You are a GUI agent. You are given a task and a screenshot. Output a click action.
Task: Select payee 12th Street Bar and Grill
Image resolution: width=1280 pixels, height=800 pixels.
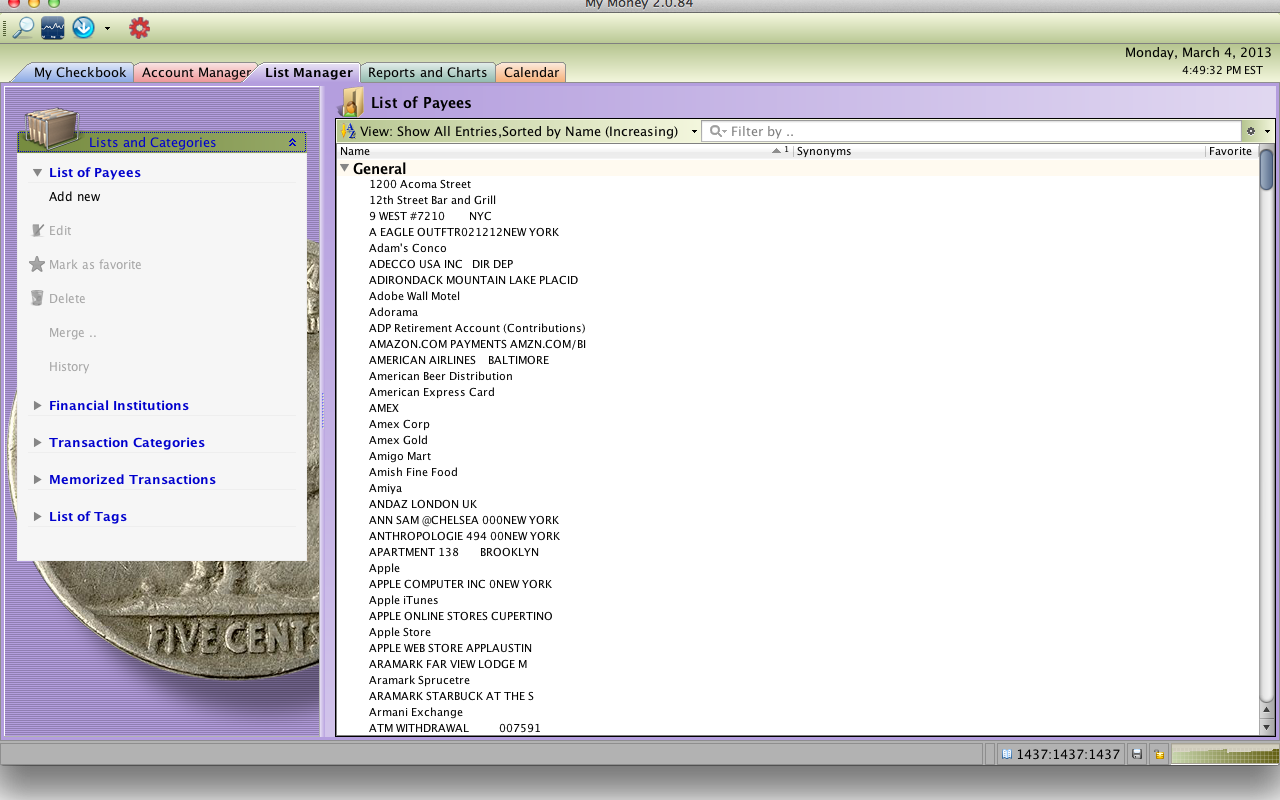(x=432, y=200)
